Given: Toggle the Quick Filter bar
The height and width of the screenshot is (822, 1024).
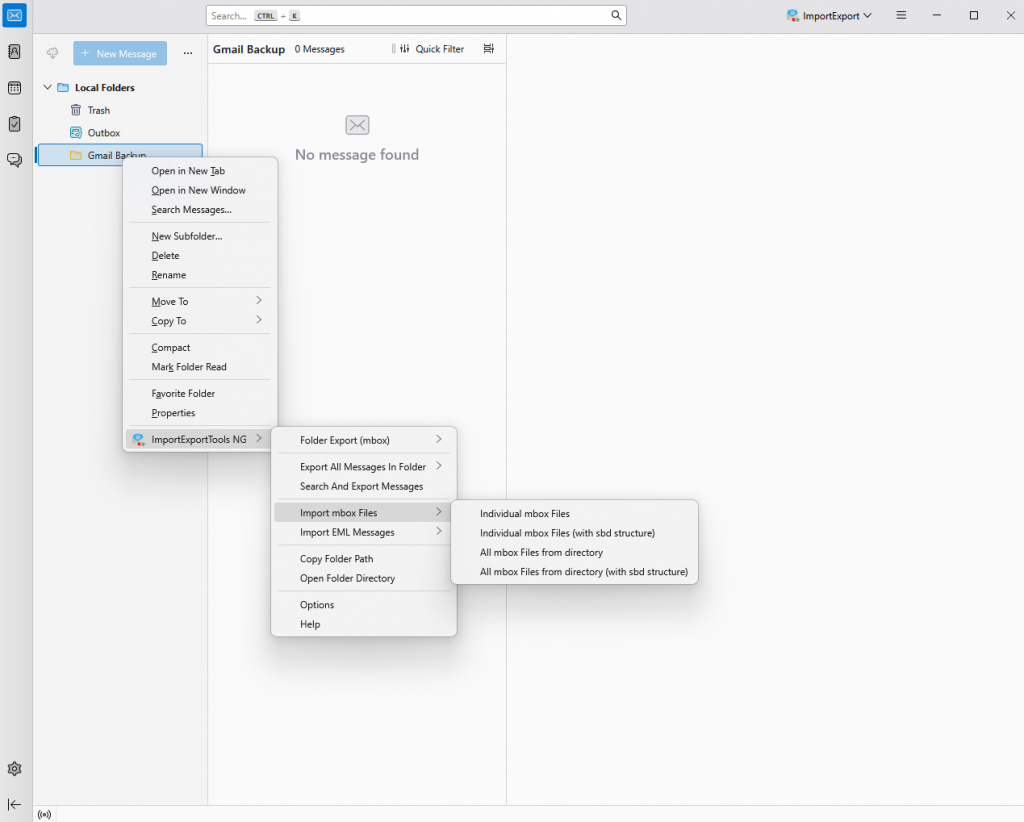Looking at the screenshot, I should pos(432,49).
